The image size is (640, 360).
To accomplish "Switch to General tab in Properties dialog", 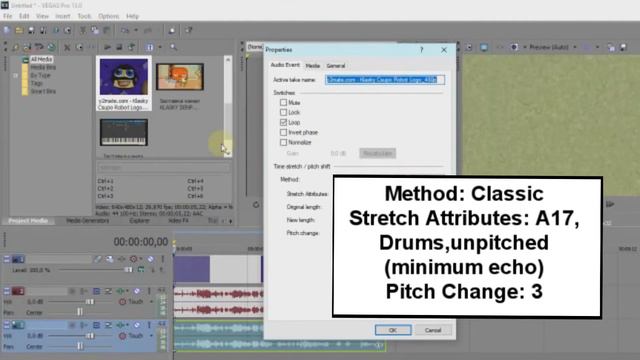I will (x=336, y=66).
